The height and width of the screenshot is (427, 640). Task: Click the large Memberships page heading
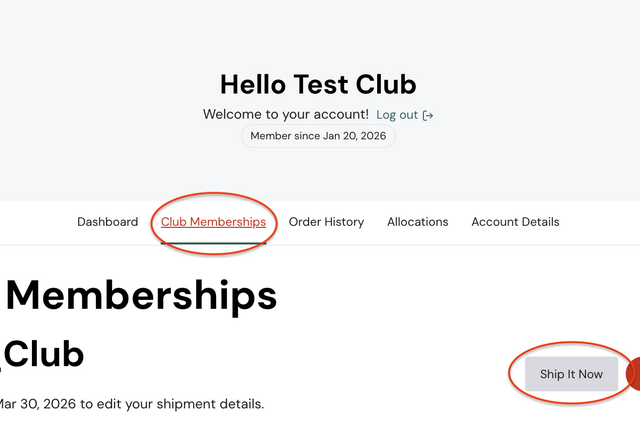[141, 295]
